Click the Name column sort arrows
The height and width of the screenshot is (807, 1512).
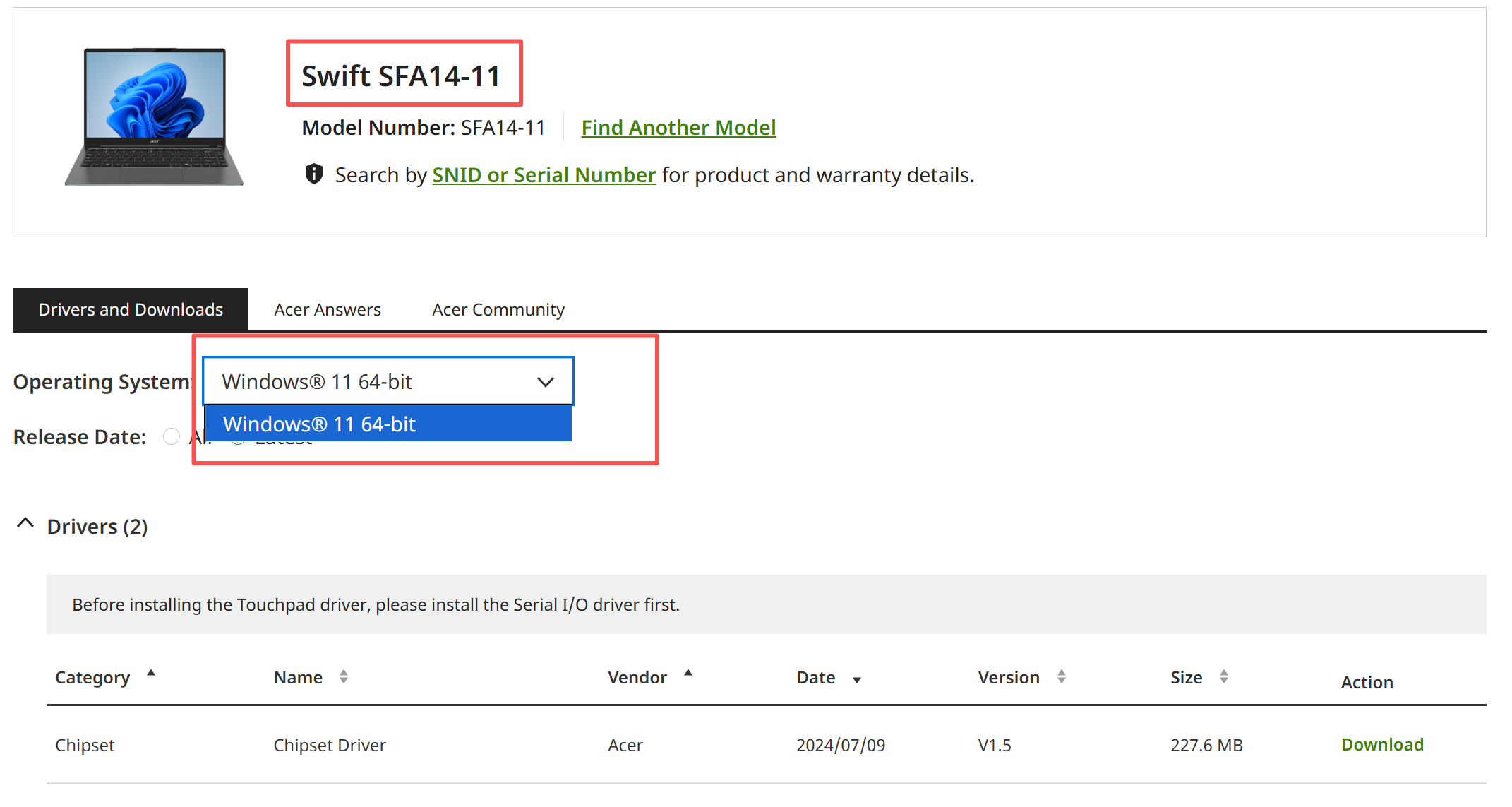(x=344, y=677)
